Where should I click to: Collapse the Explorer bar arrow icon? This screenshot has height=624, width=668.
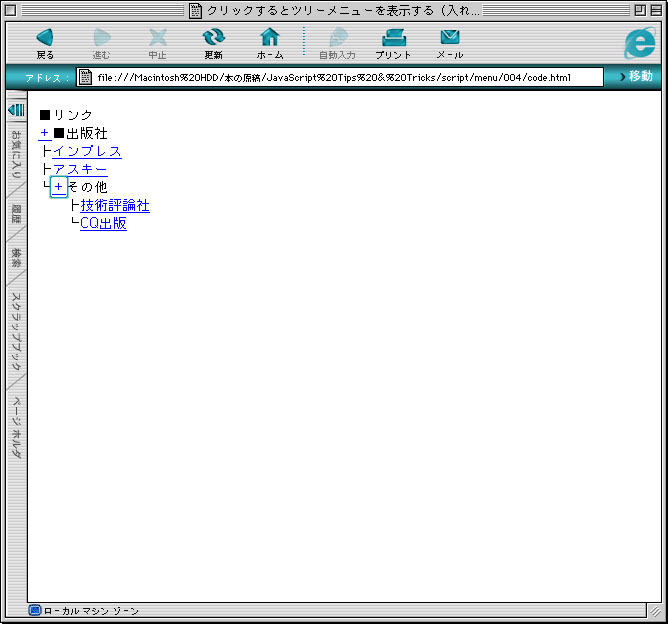[x=17, y=110]
